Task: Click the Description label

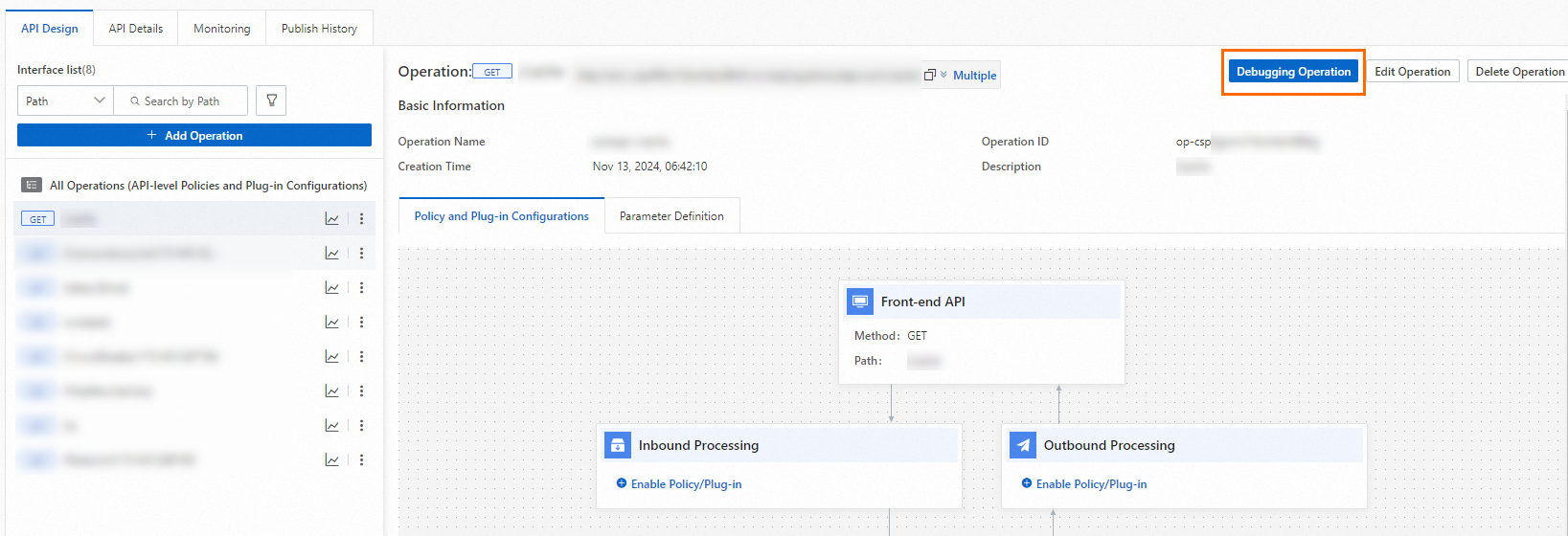Action: coord(1011,167)
